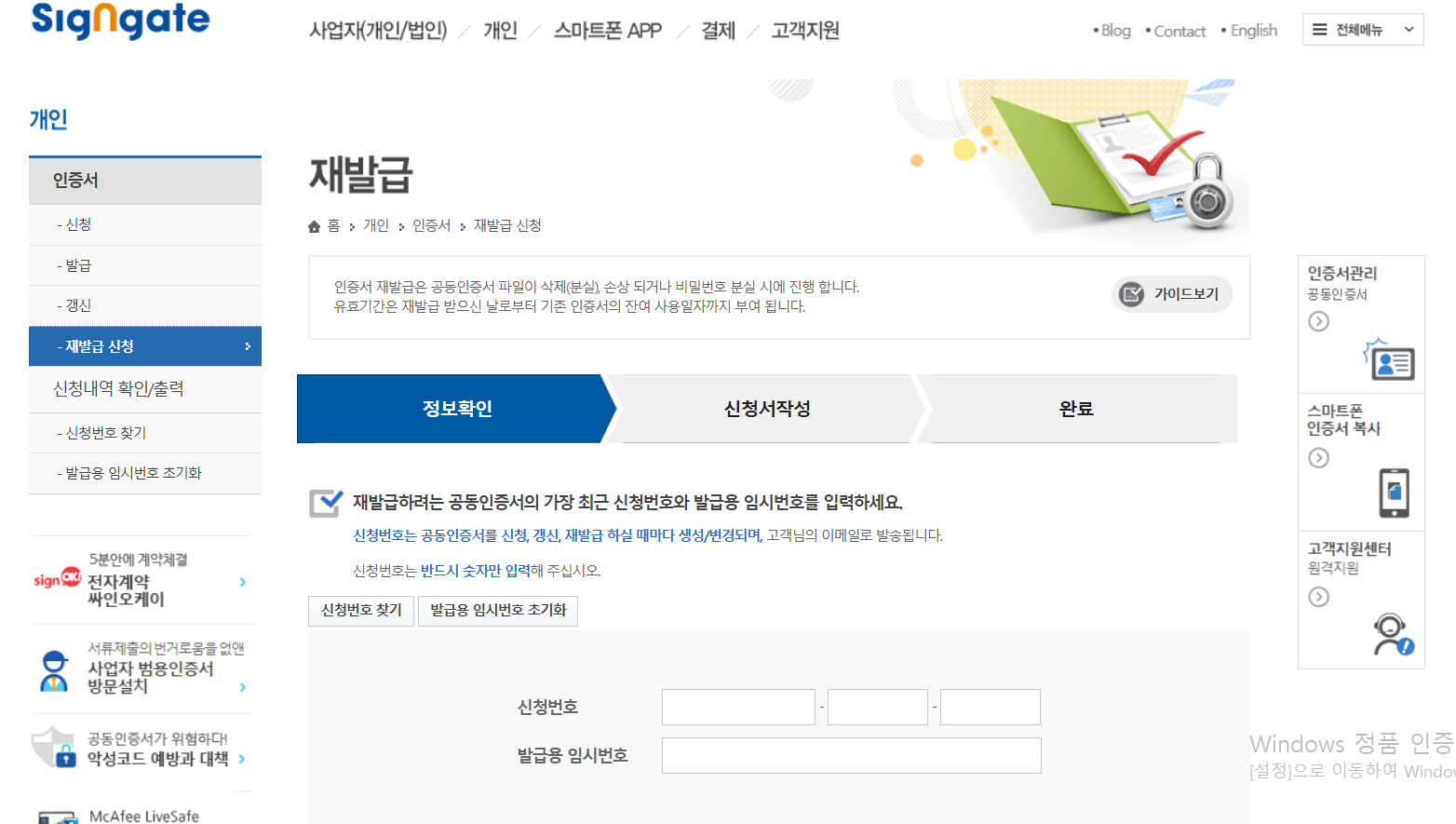Open the Blog link
Screen dimensions: 1456x824
(x=1115, y=31)
